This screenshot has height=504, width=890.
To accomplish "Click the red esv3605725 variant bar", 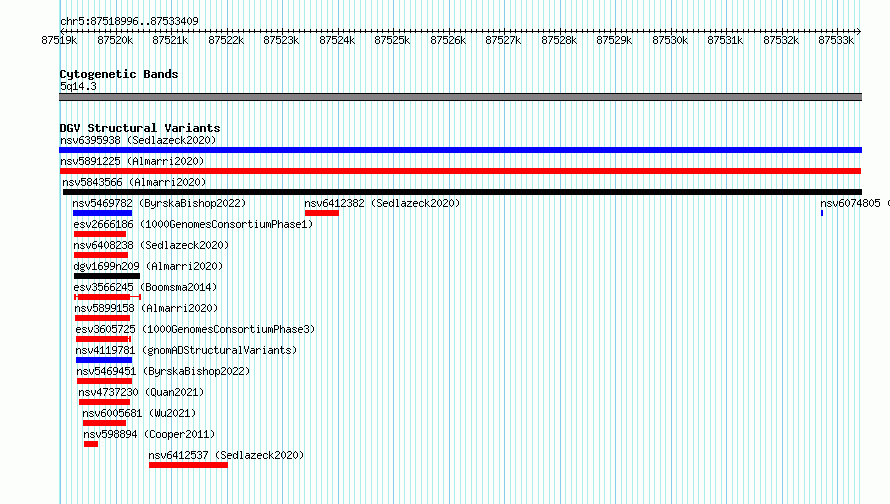I will [x=103, y=339].
